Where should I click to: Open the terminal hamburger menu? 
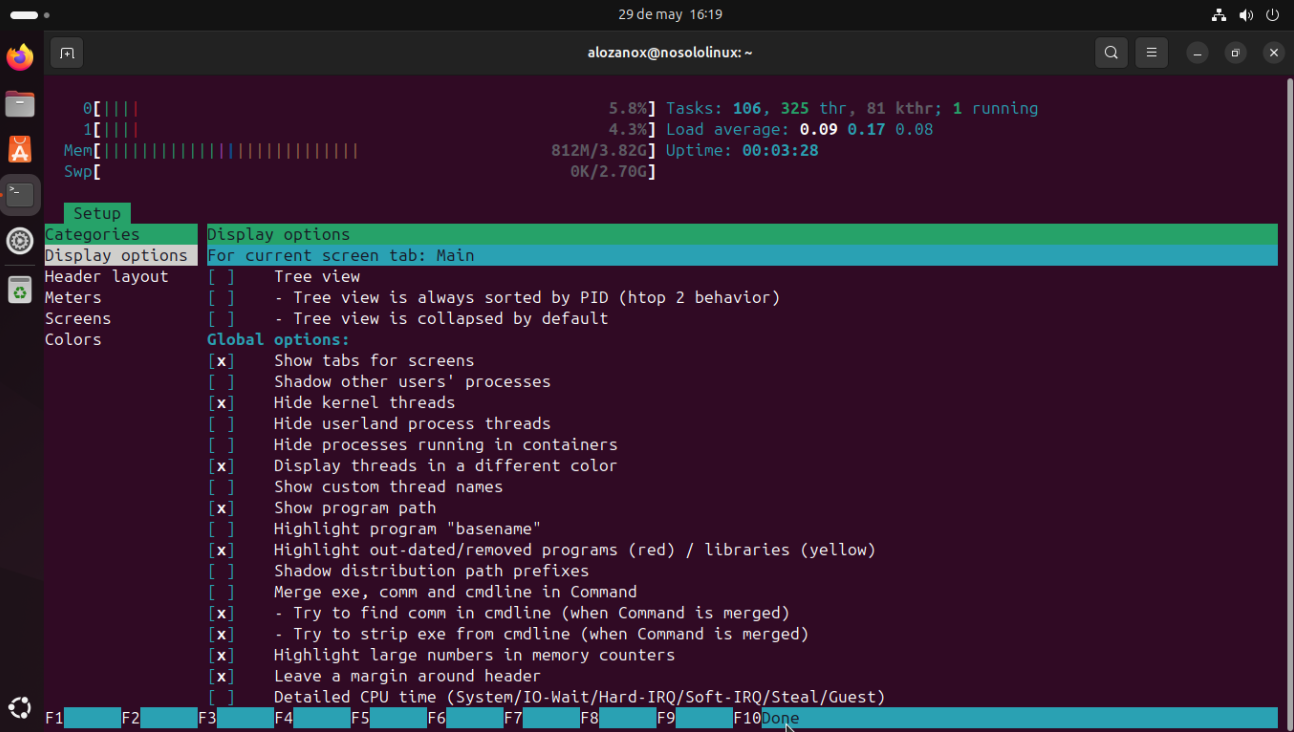pos(1151,53)
